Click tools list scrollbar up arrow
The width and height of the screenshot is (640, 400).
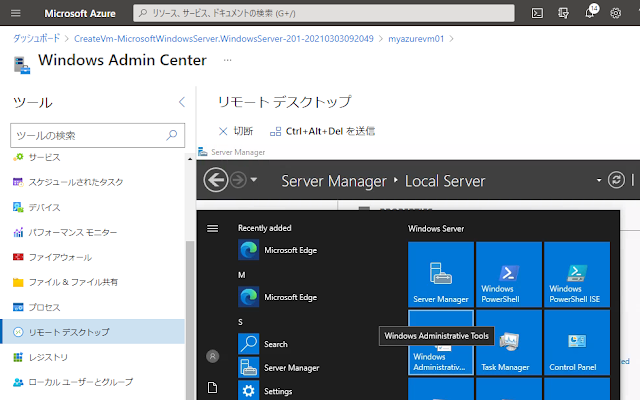click(x=190, y=159)
